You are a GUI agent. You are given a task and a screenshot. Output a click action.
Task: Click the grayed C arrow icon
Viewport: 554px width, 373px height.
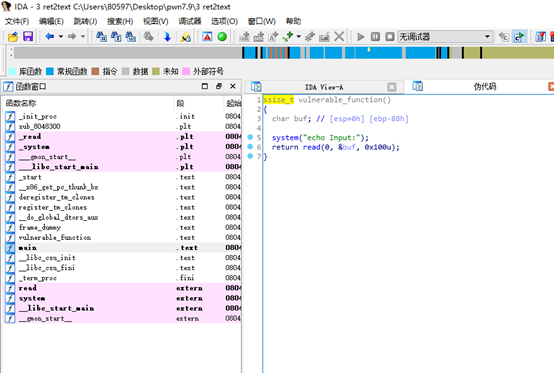pos(504,37)
